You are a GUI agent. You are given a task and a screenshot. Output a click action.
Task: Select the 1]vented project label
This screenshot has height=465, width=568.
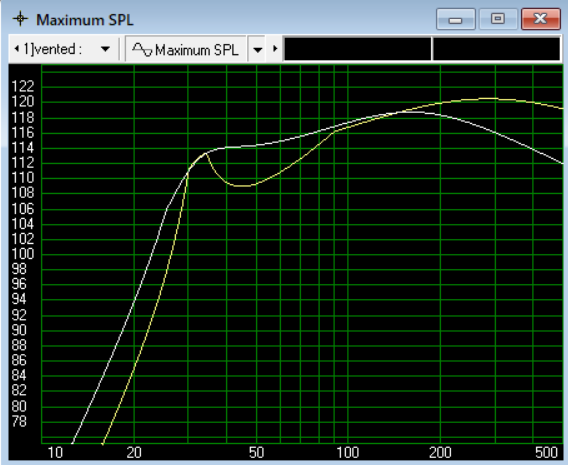[53, 49]
